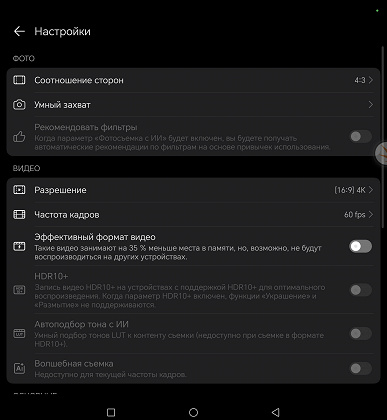This screenshot has height=420, width=387.
Task: Tap the square Recents navigation button
Action: pos(111,412)
